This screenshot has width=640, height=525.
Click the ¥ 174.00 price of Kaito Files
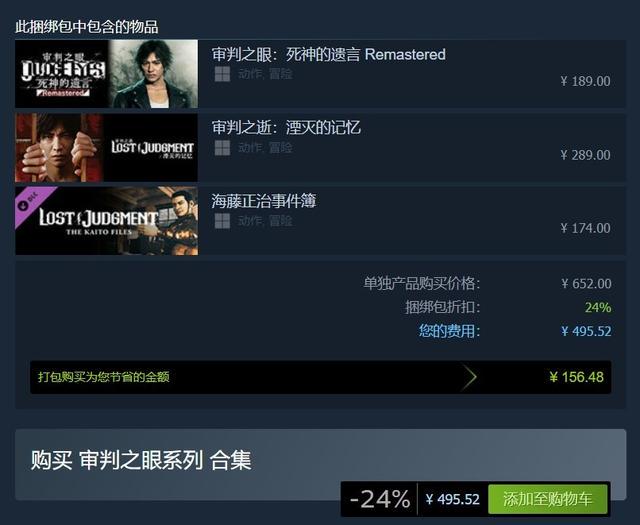point(586,228)
